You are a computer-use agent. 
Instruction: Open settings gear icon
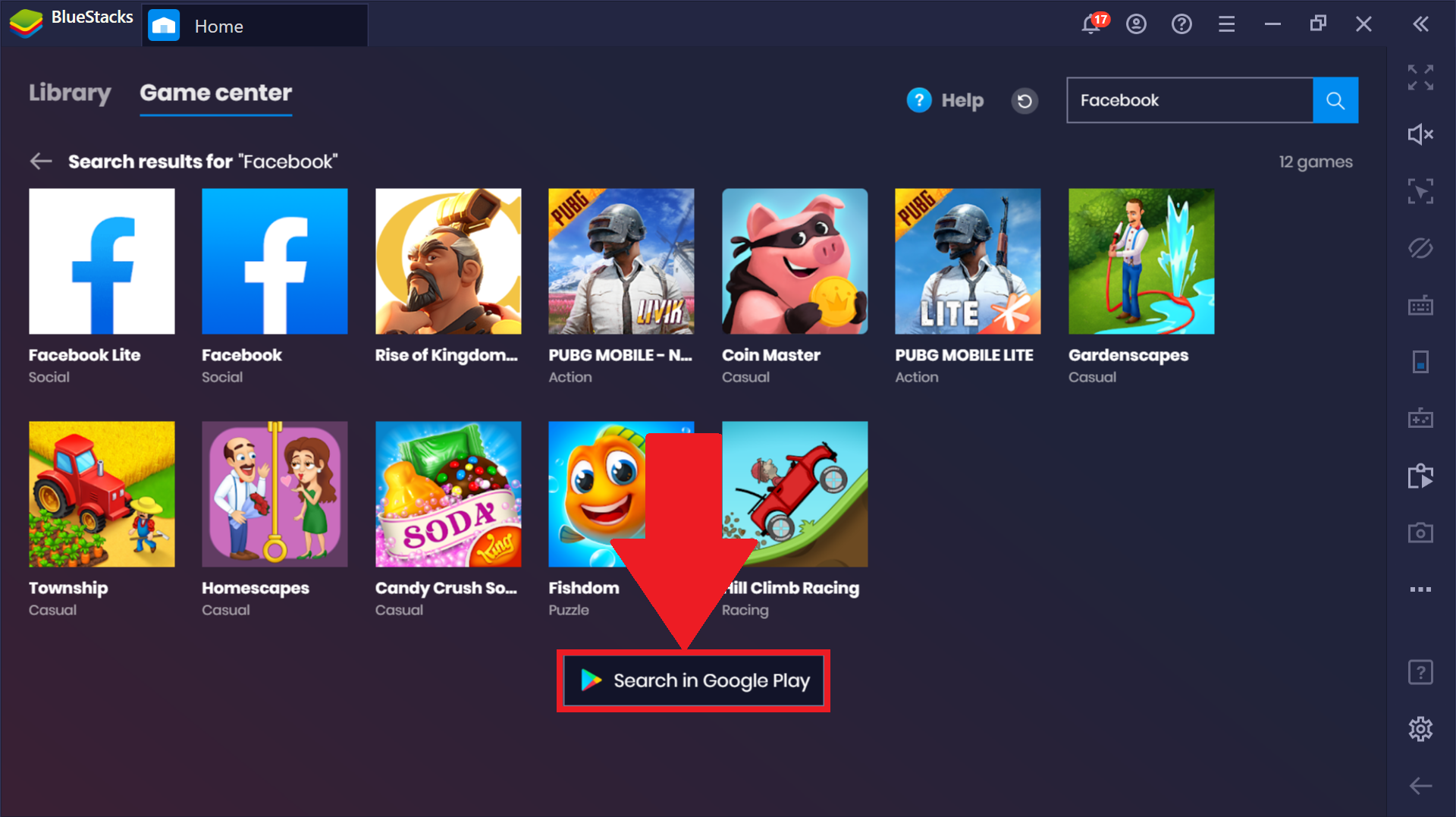(1420, 729)
